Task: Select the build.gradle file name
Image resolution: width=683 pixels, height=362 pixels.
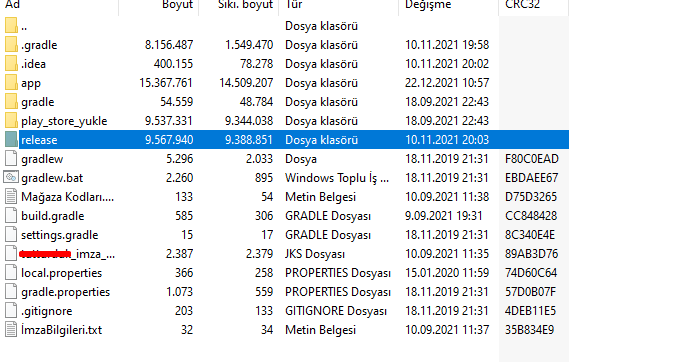Action: [x=53, y=216]
